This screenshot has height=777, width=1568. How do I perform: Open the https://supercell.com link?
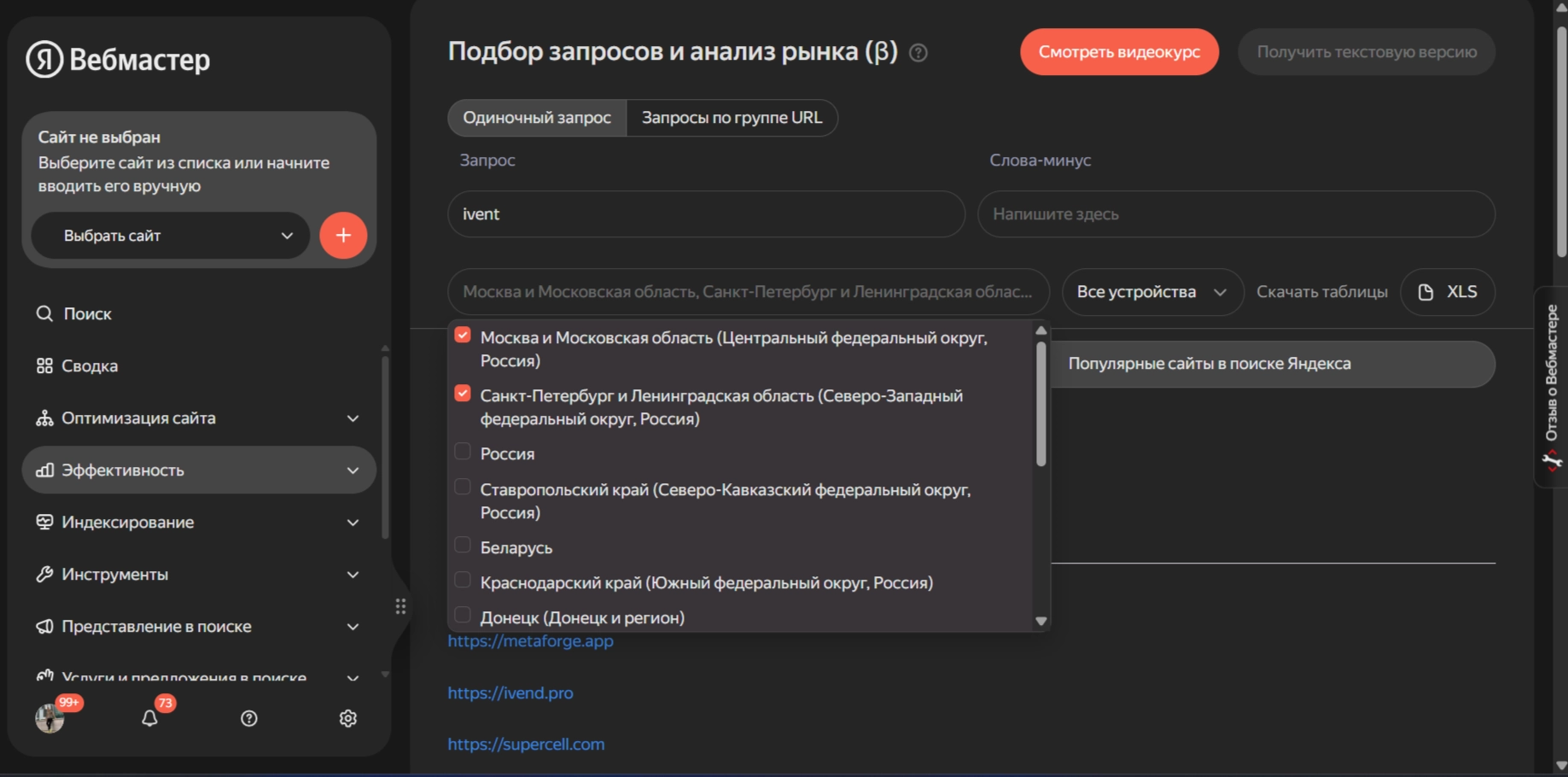[x=526, y=744]
